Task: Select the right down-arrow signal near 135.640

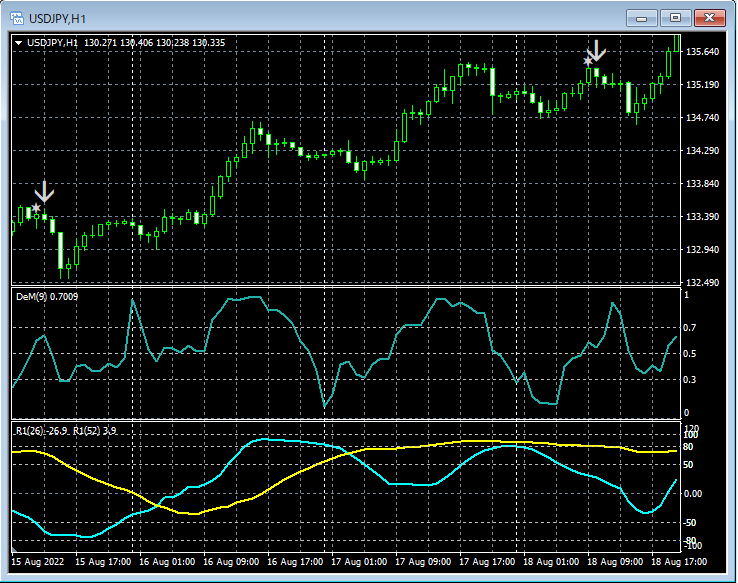Action: 597,50
